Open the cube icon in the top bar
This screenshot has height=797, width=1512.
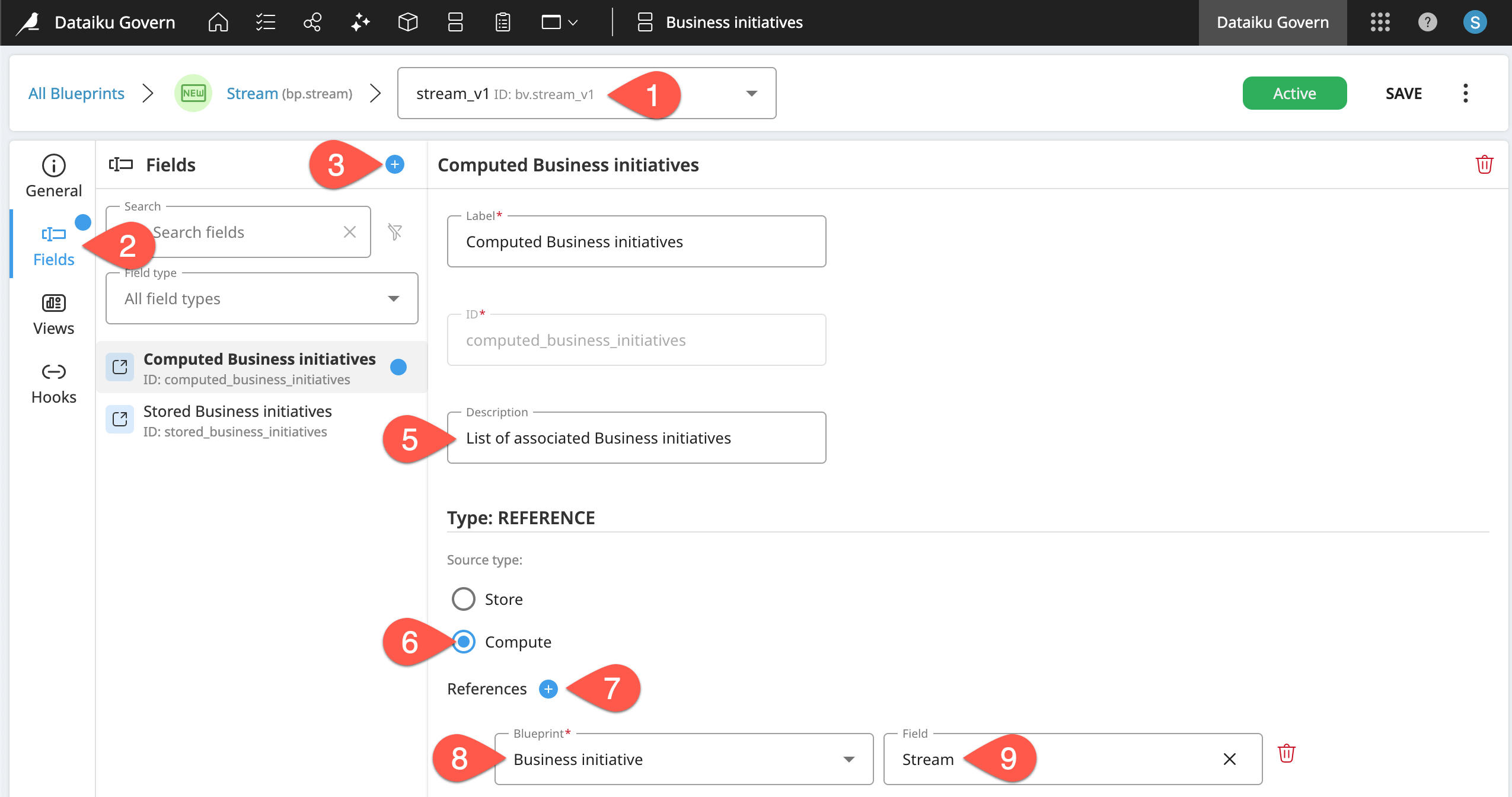point(407,23)
